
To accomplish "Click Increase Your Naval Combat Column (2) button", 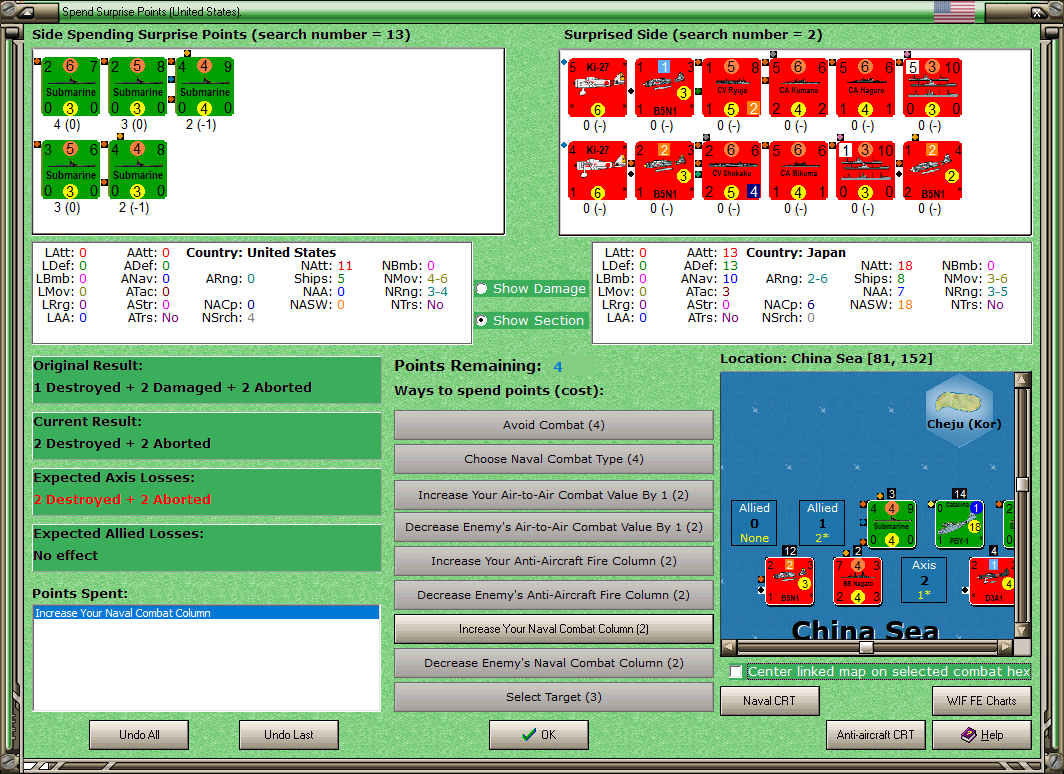I will point(554,629).
